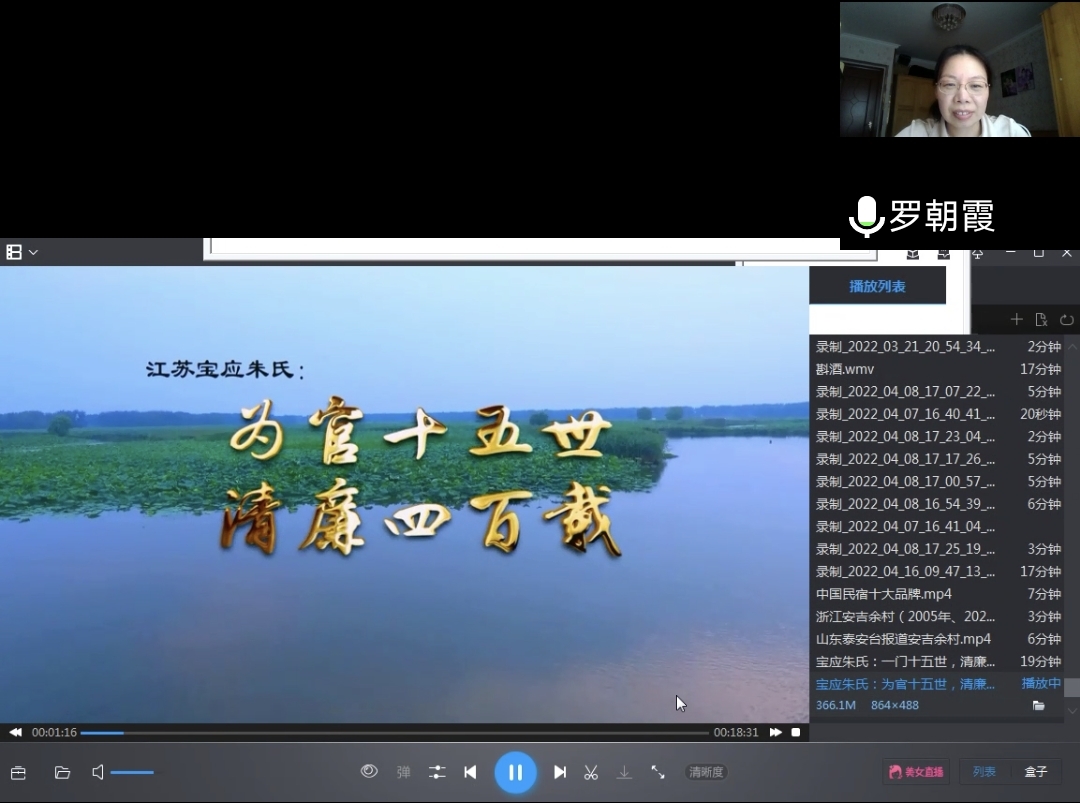The image size is (1080, 803).
Task: Play 中国民宿十大品牌.mp4 from playlist
Action: (884, 594)
